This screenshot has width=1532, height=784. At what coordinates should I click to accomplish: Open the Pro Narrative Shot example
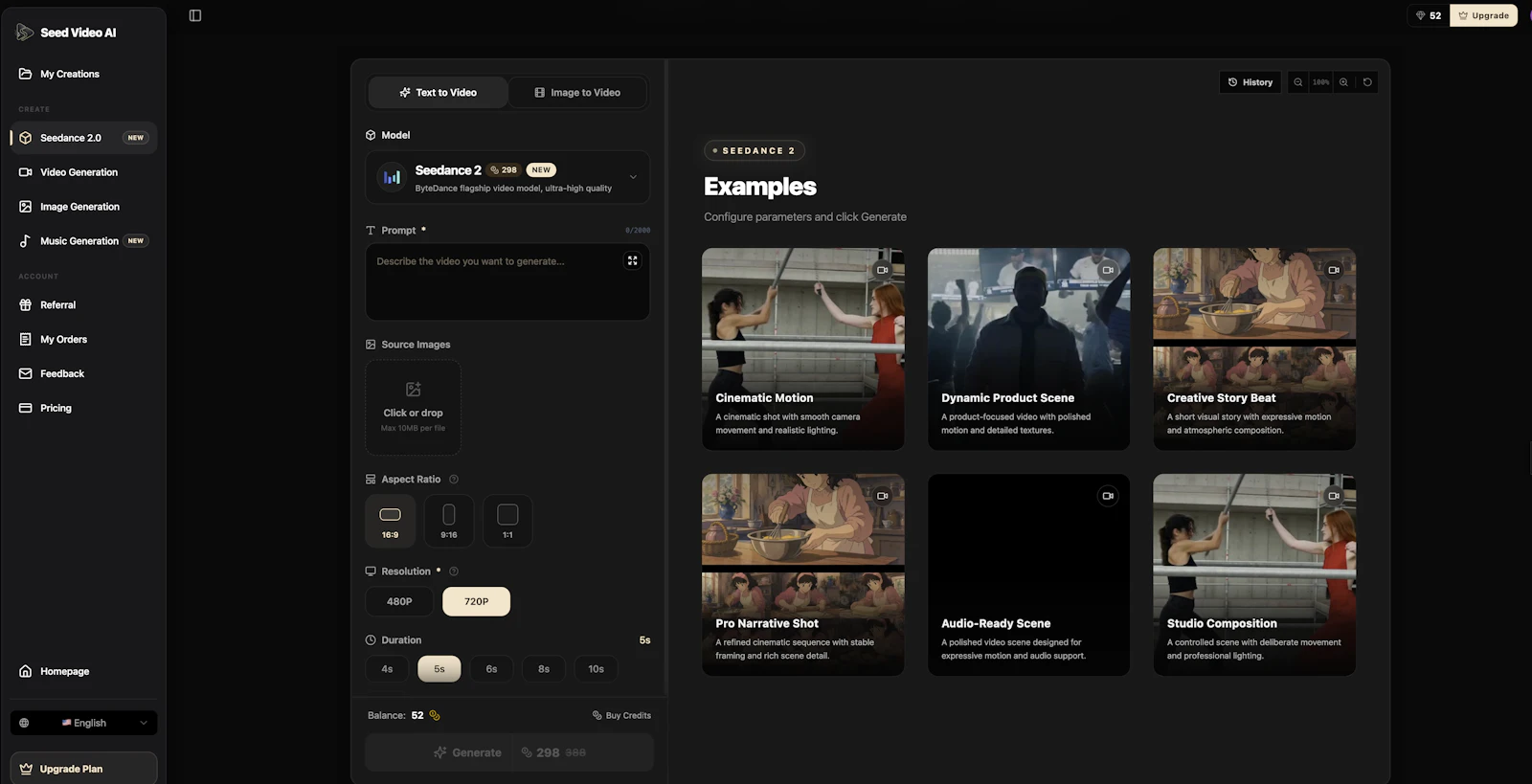click(802, 575)
